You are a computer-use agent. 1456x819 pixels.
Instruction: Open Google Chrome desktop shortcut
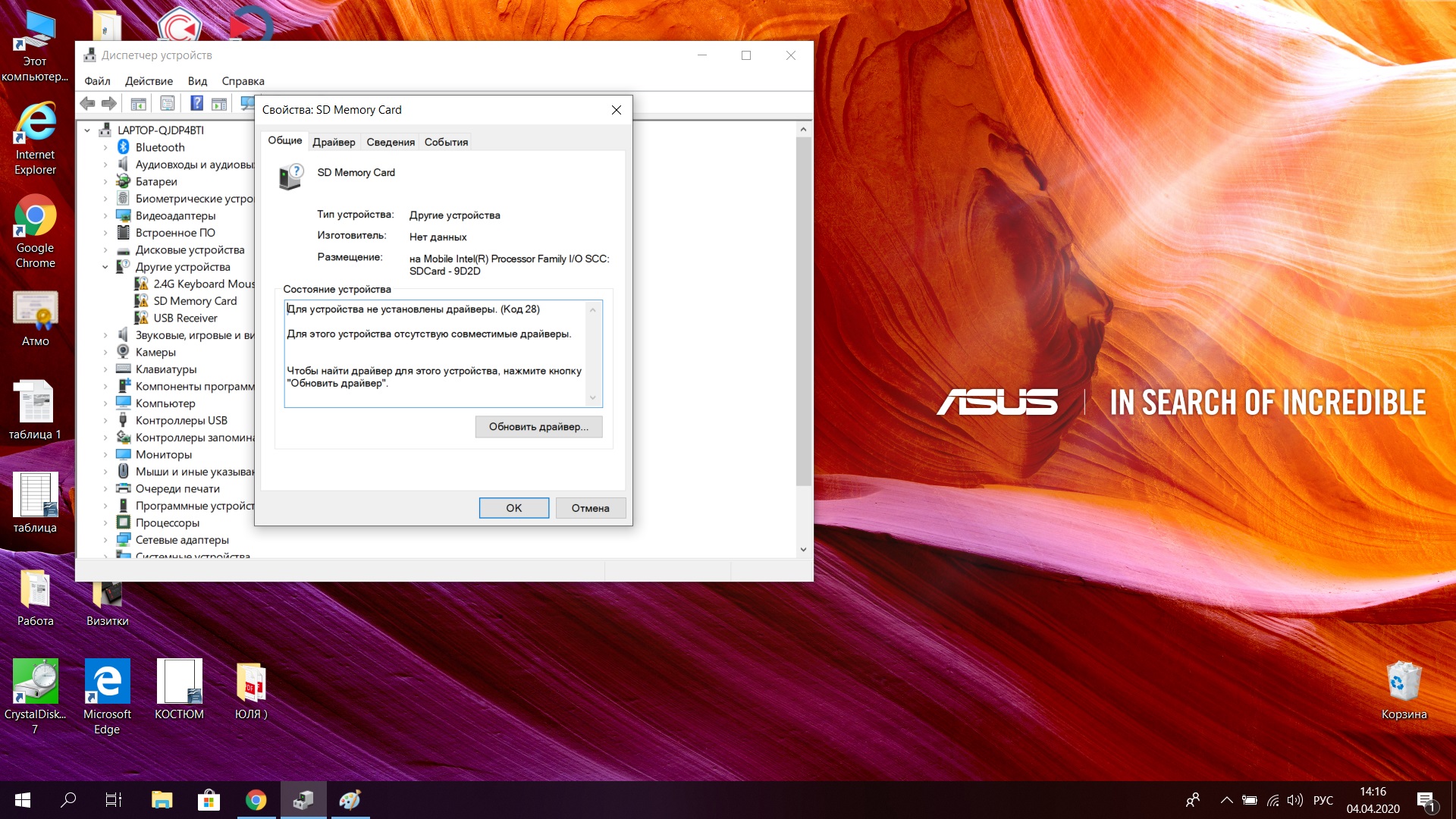pos(35,232)
